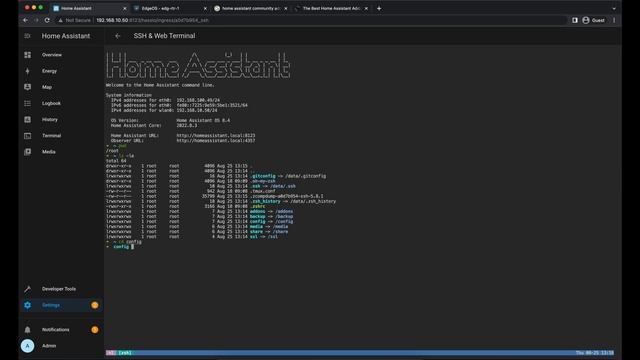Select the Map menu label
Image resolution: width=640 pixels, height=360 pixels.
pos(47,87)
